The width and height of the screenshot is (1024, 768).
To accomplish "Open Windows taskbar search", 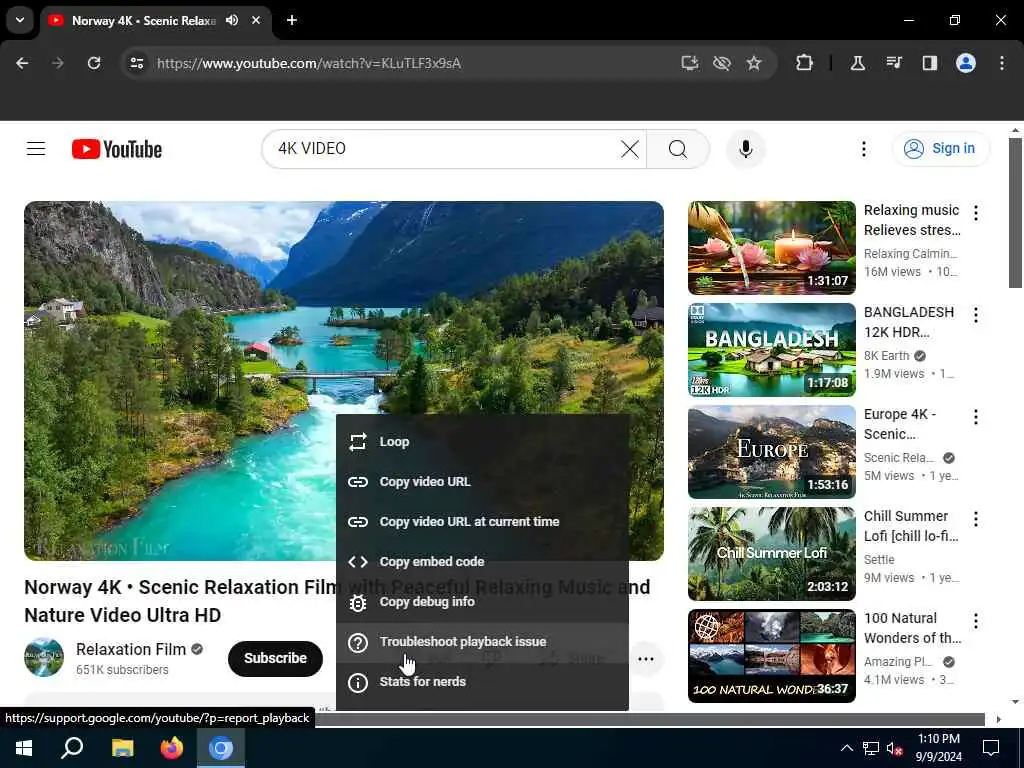I will pos(72,748).
